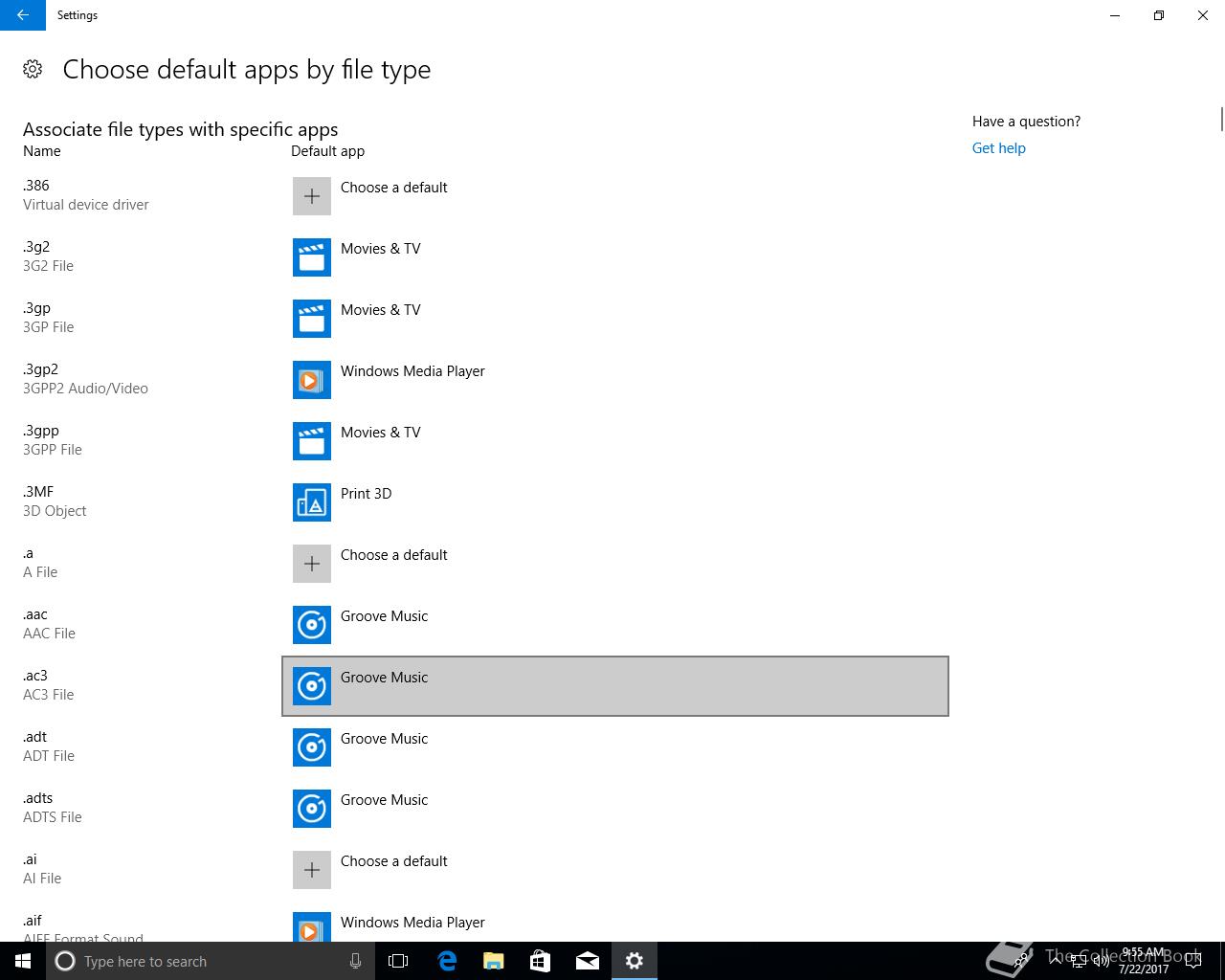The image size is (1225, 980).
Task: Open File Explorer from the taskbar
Action: click(x=494, y=961)
